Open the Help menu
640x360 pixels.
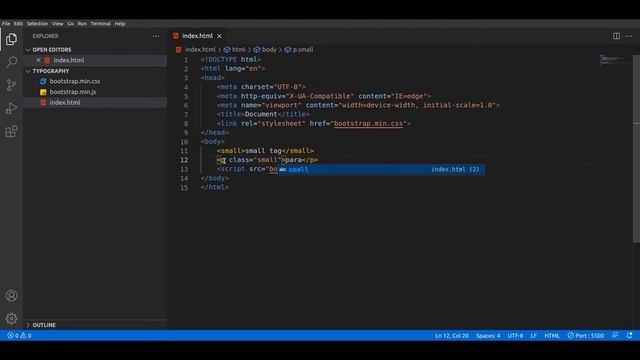(x=120, y=24)
